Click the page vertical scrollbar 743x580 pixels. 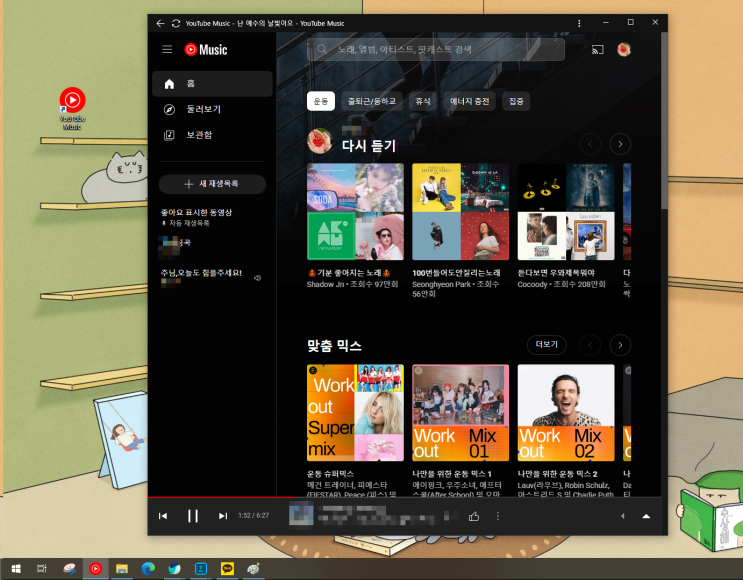pyautogui.click(x=664, y=121)
